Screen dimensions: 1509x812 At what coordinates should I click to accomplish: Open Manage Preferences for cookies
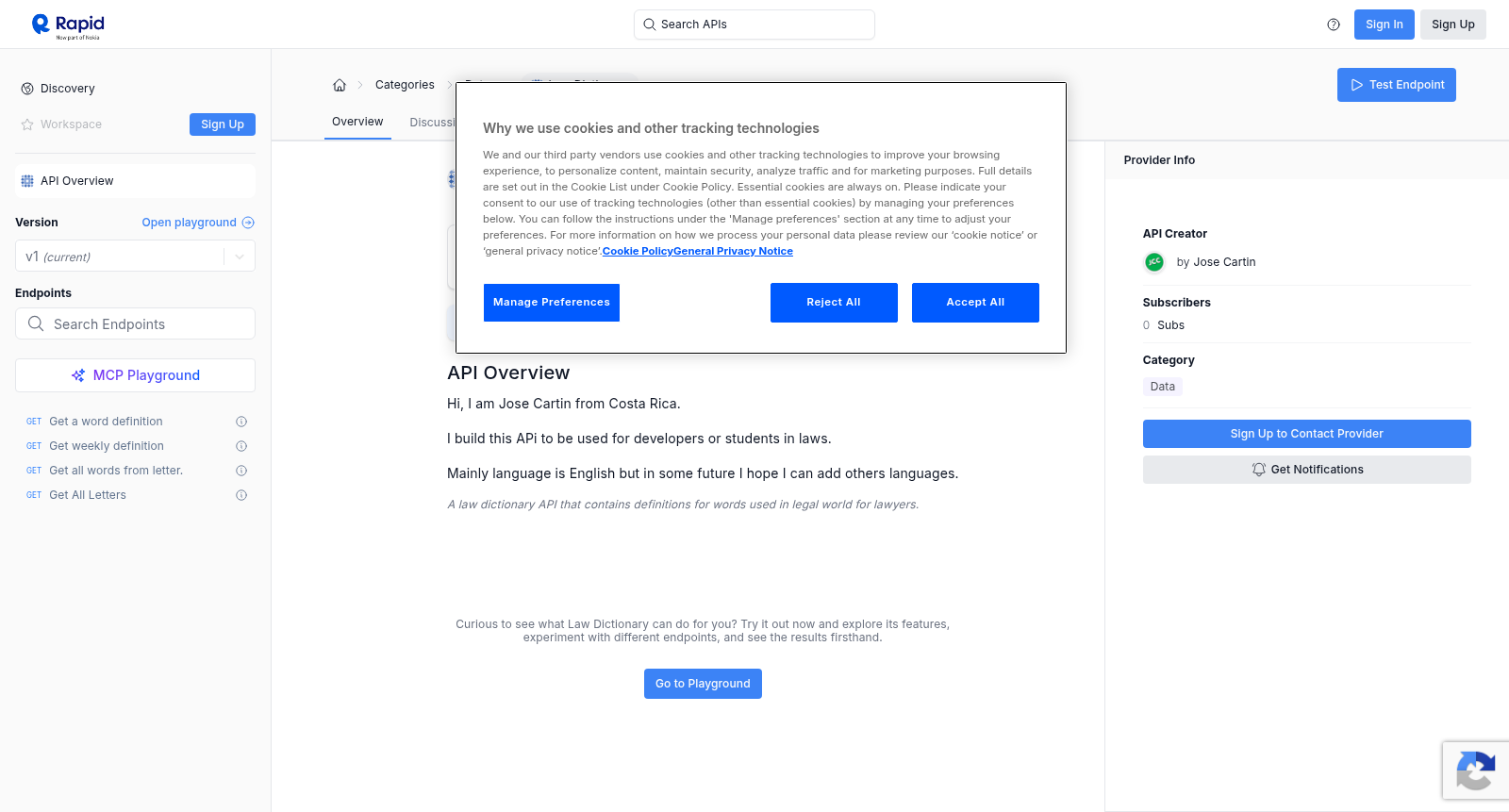552,303
